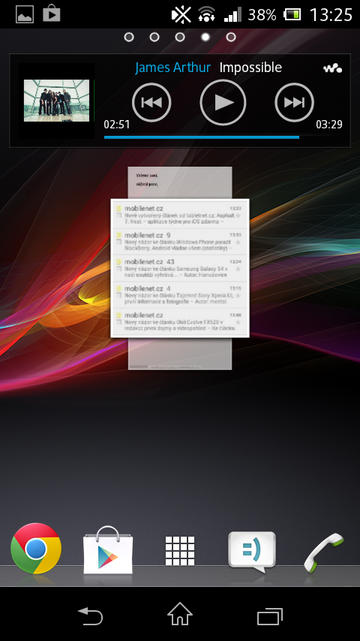Open the Messaging app with smiley bubble
Viewport: 360px width, 641px height.
[x=252, y=551]
